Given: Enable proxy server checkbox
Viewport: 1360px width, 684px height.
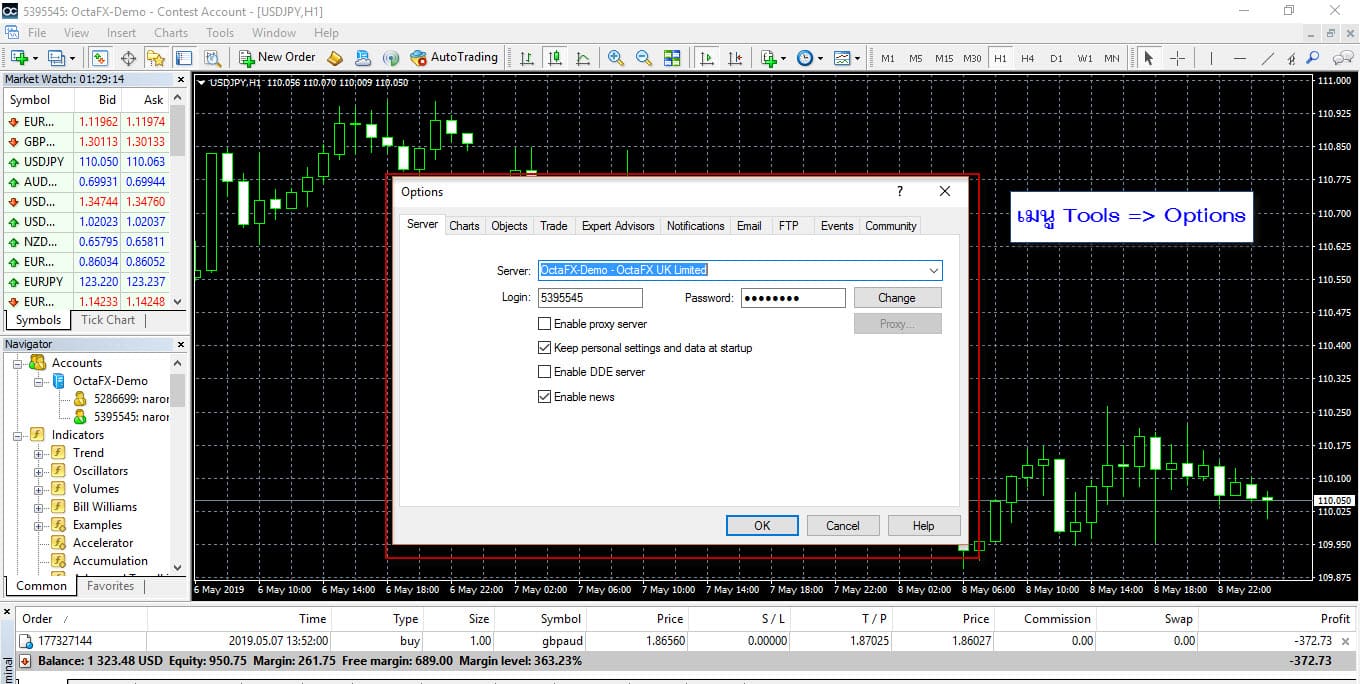Looking at the screenshot, I should 545,324.
